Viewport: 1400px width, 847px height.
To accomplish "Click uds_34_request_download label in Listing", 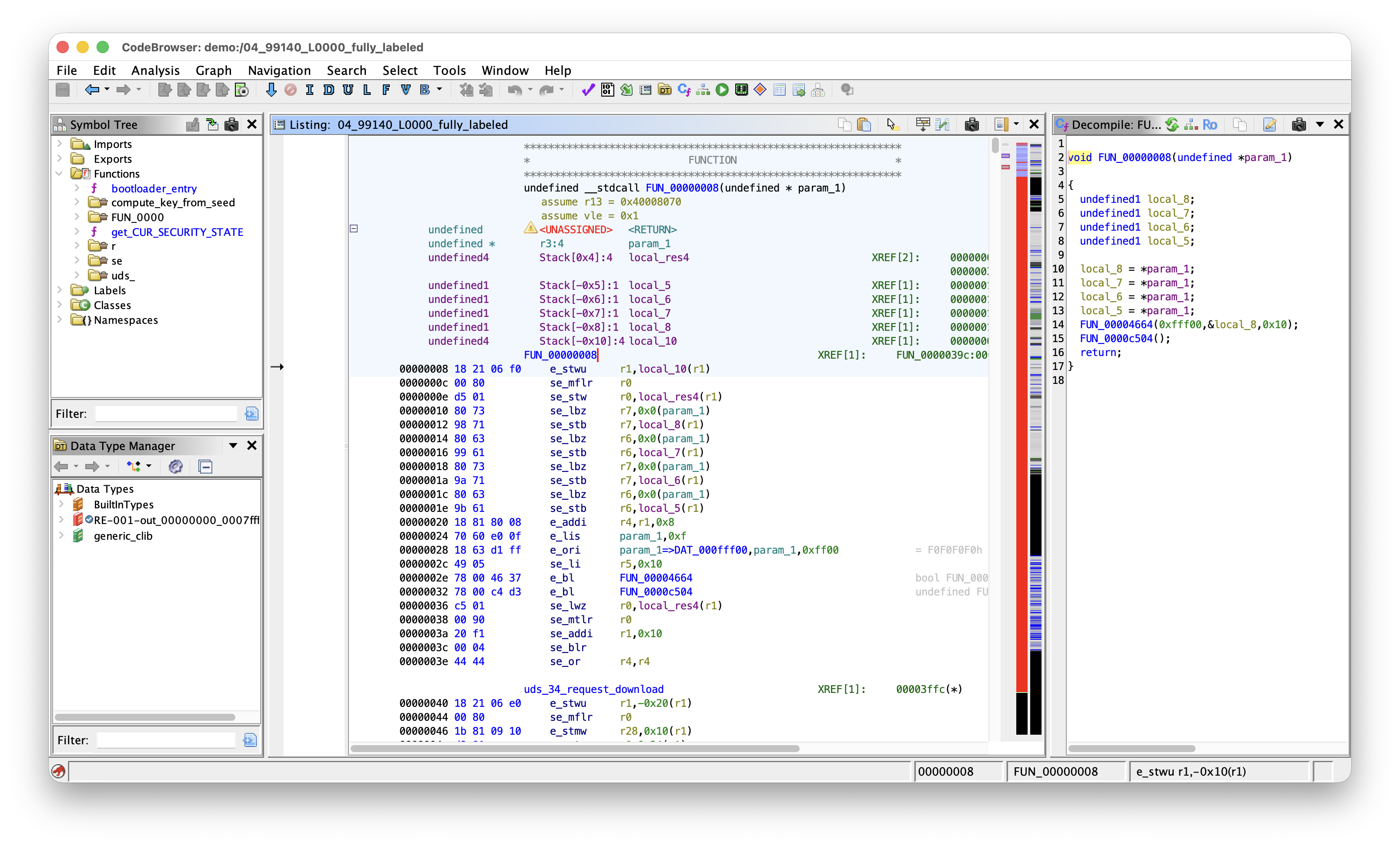I will point(593,689).
